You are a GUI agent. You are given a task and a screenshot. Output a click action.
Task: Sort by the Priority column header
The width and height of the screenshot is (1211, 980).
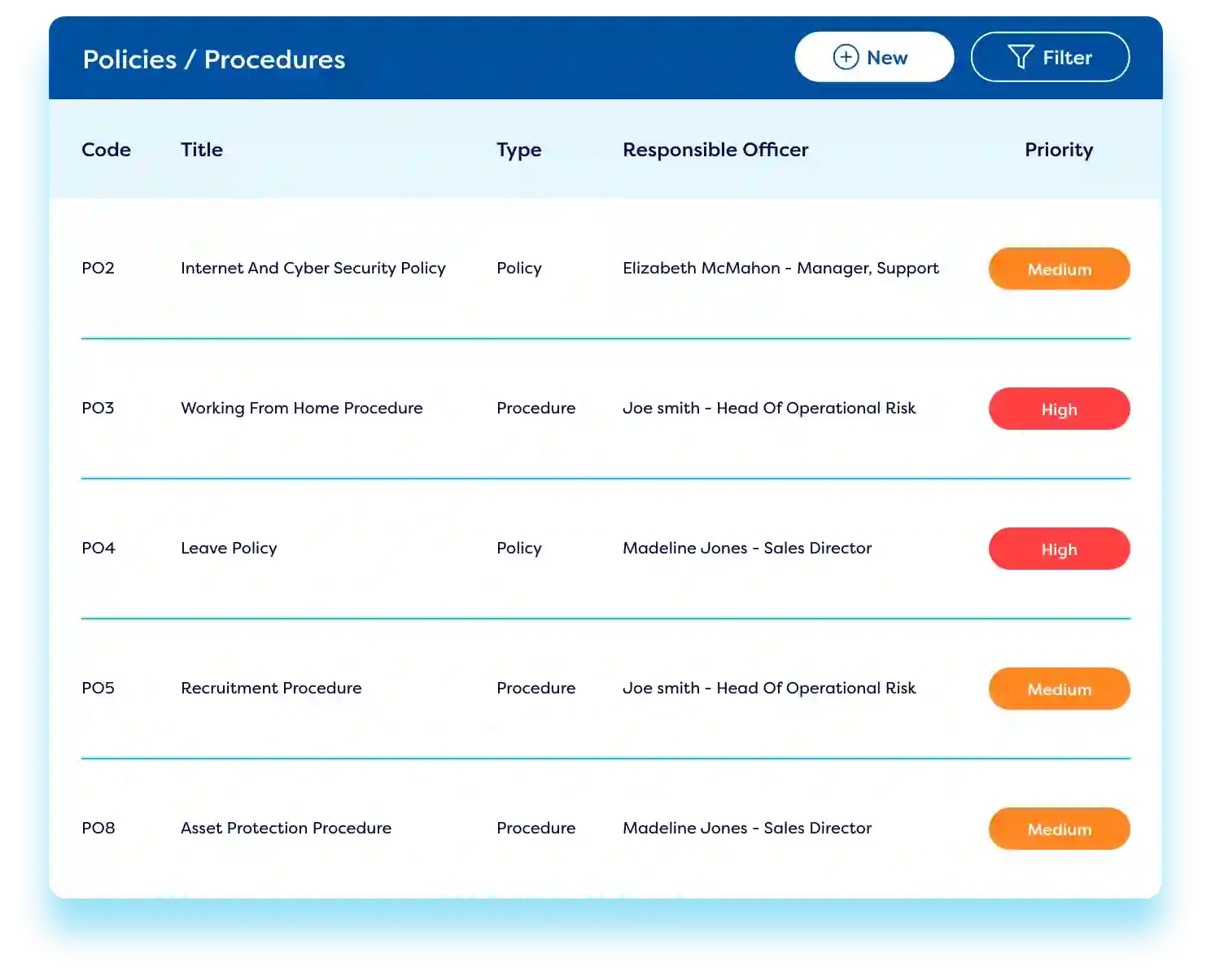(1059, 150)
